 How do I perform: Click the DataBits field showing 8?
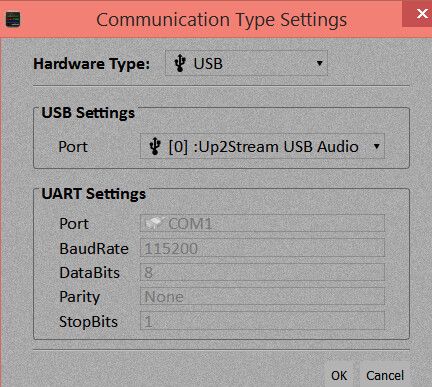point(262,272)
